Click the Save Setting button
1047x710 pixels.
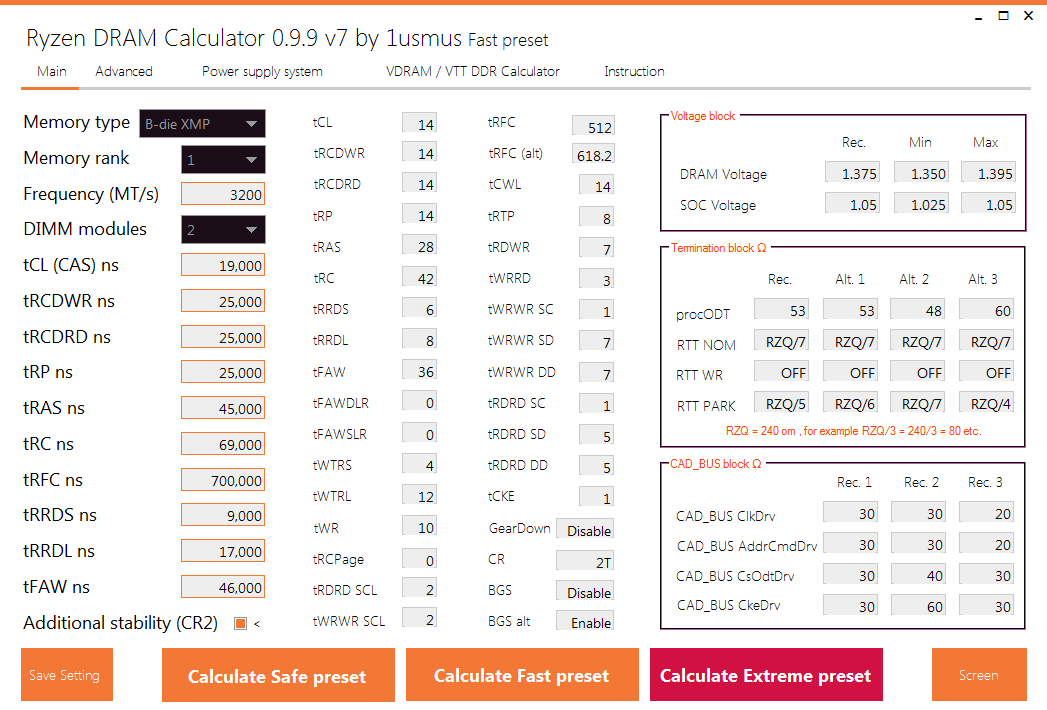(67, 675)
